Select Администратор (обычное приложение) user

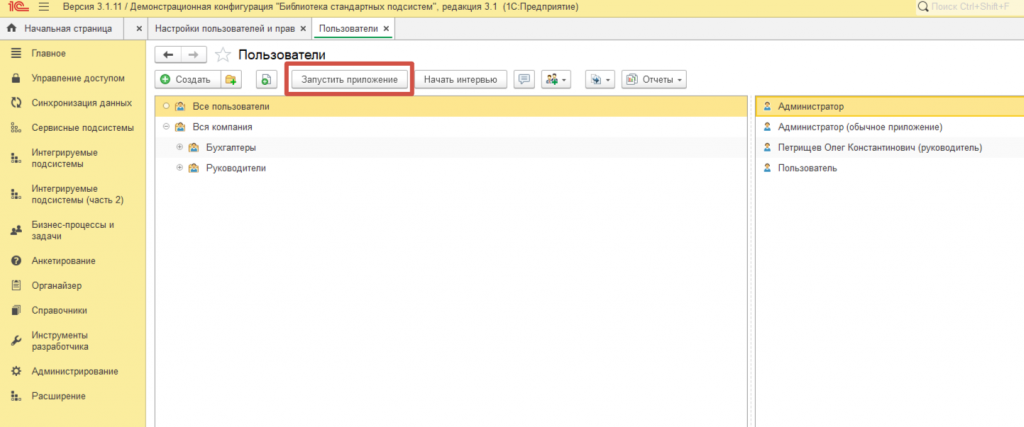pos(889,127)
